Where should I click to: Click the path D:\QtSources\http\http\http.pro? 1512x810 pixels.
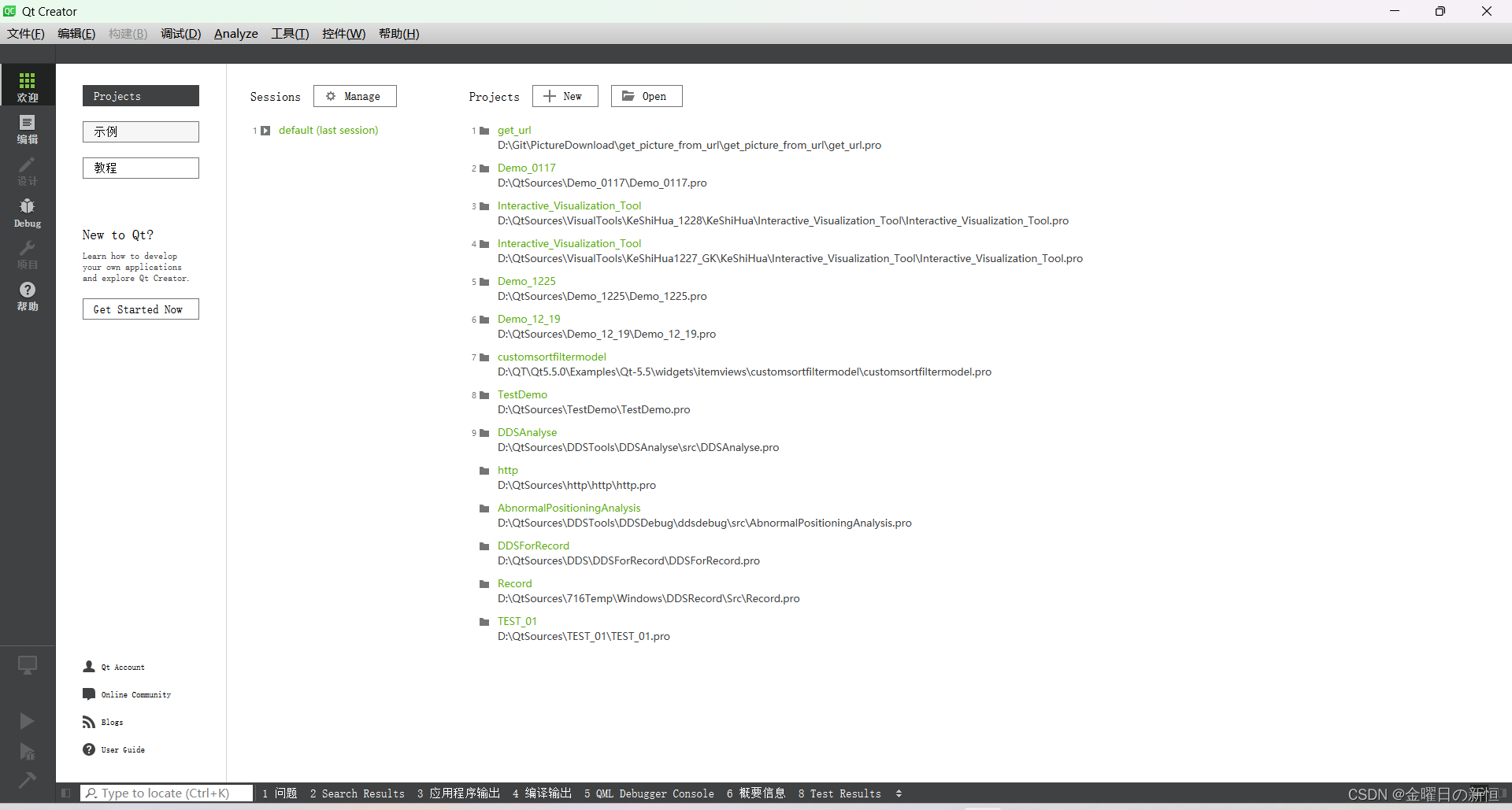576,486
